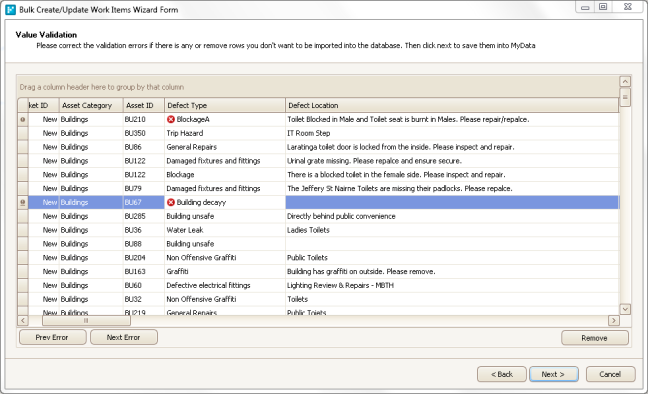
Task: Click the Asset ID column header
Action: coord(144,105)
